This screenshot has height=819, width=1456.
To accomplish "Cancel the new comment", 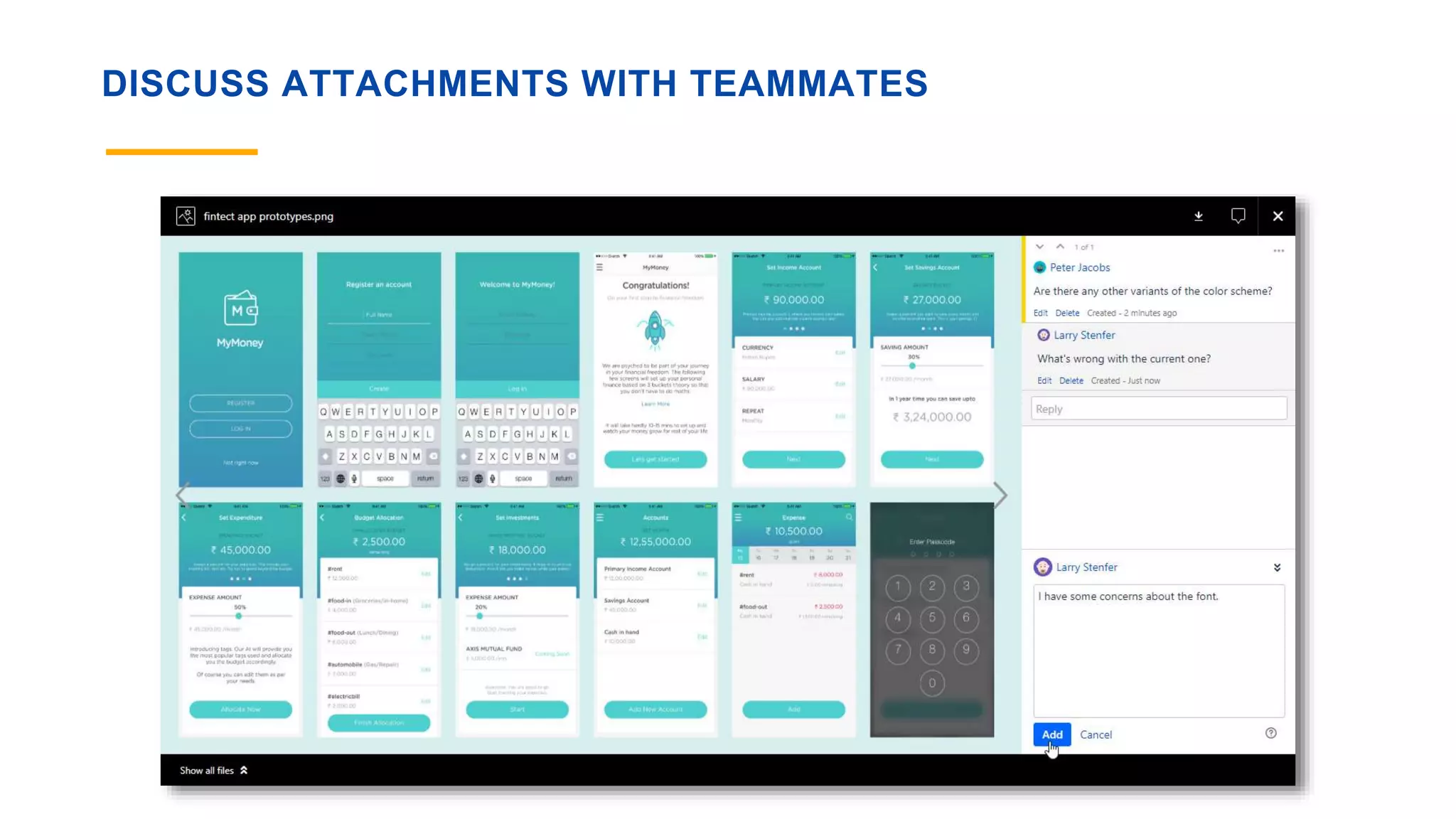I will [x=1096, y=734].
